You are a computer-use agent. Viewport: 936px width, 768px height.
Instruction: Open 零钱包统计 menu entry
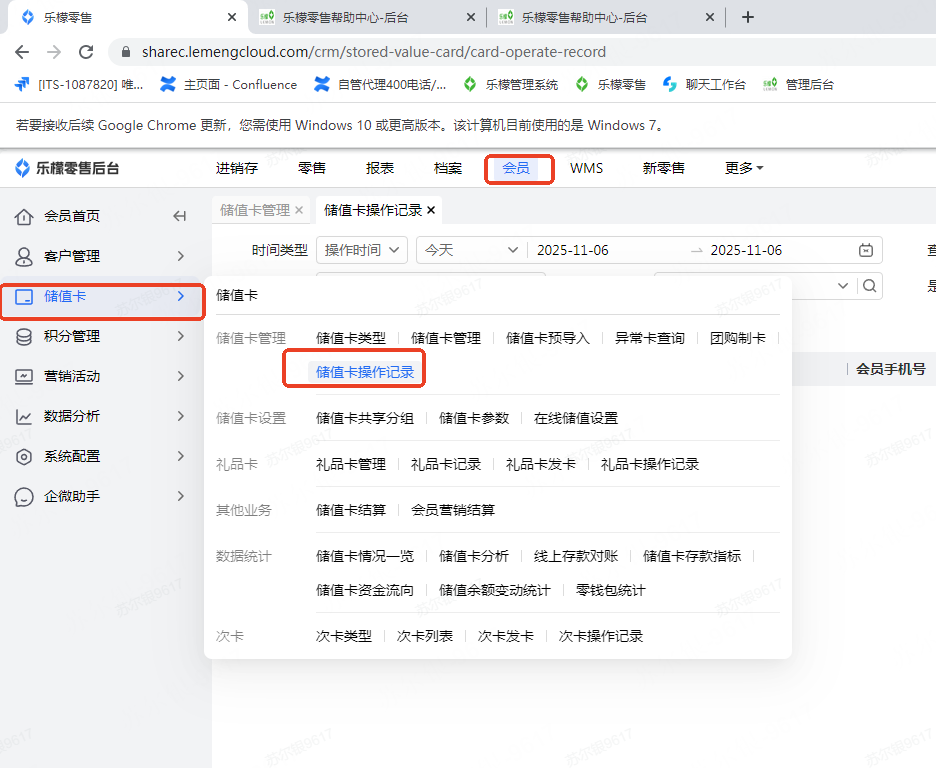pos(611,590)
